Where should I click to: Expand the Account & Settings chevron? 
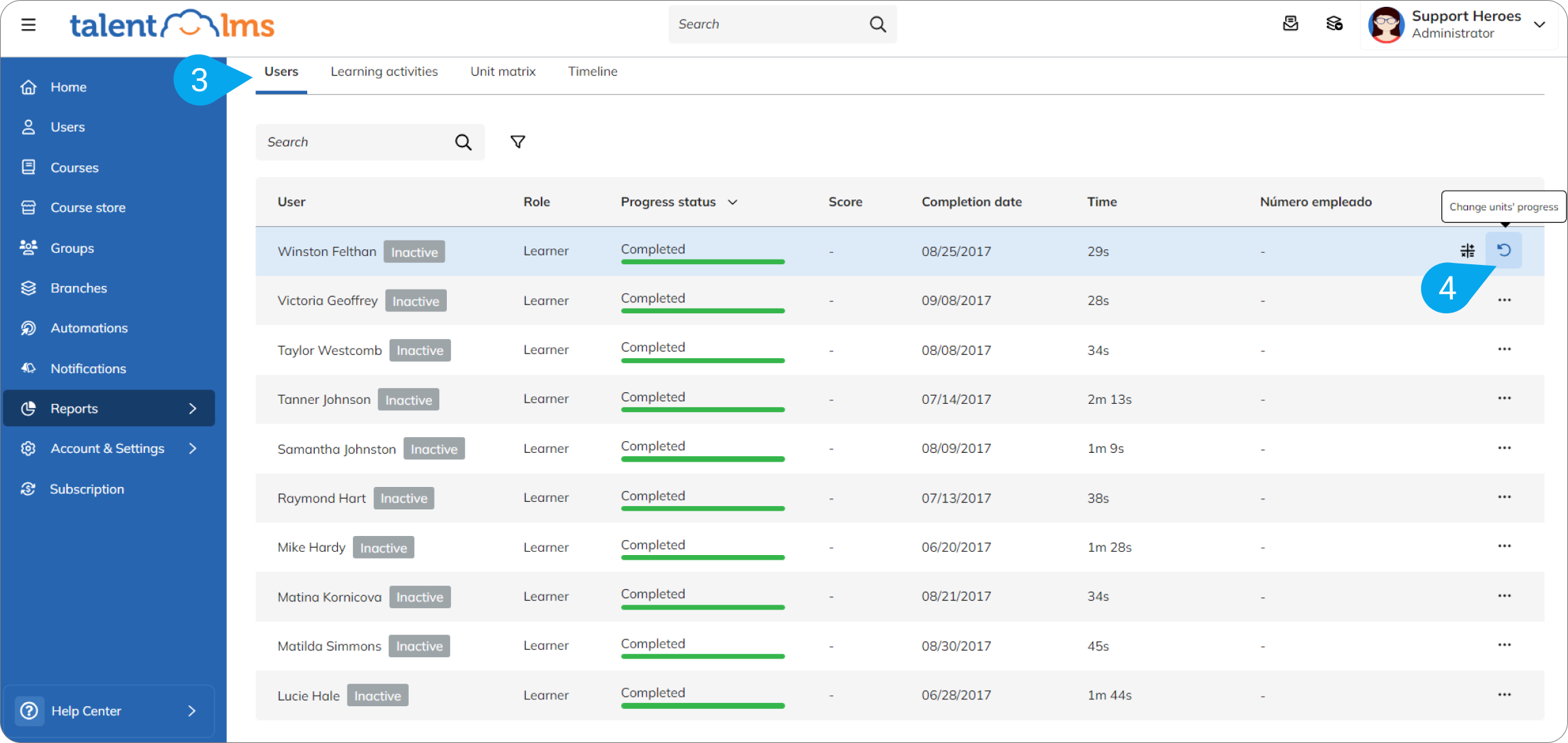pyautogui.click(x=193, y=449)
